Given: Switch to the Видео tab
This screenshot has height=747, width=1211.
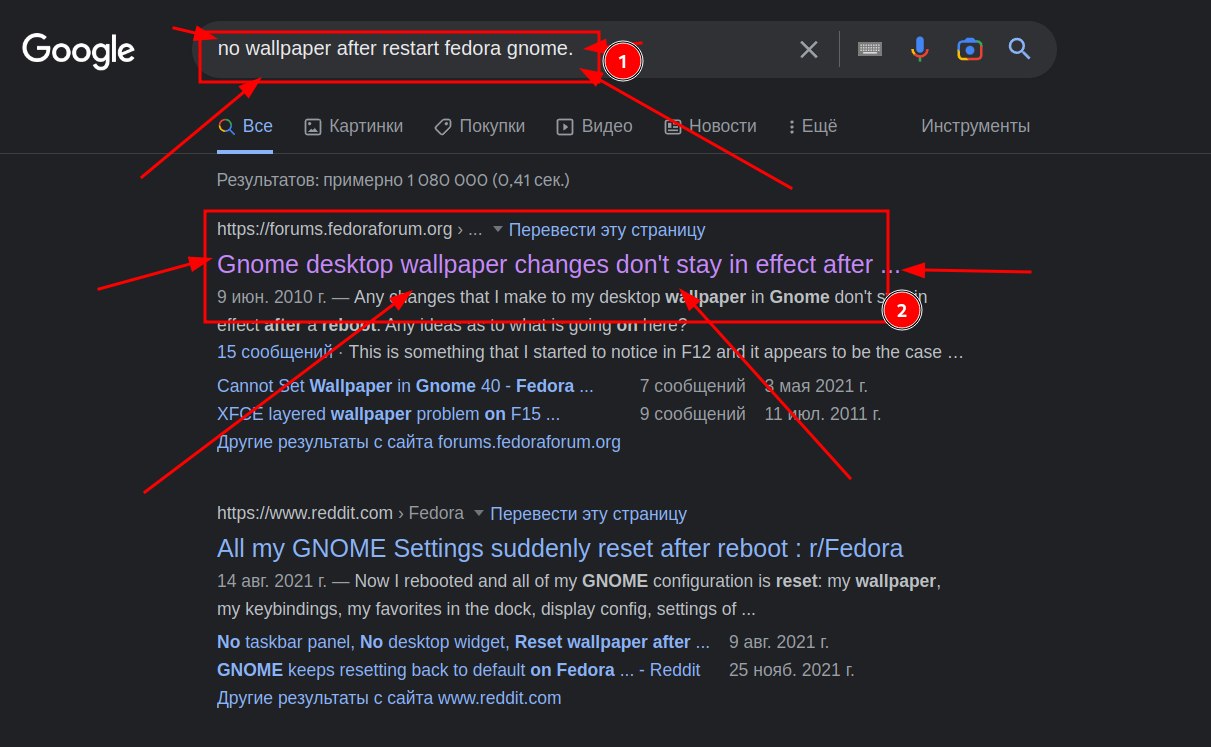Looking at the screenshot, I should point(594,126).
